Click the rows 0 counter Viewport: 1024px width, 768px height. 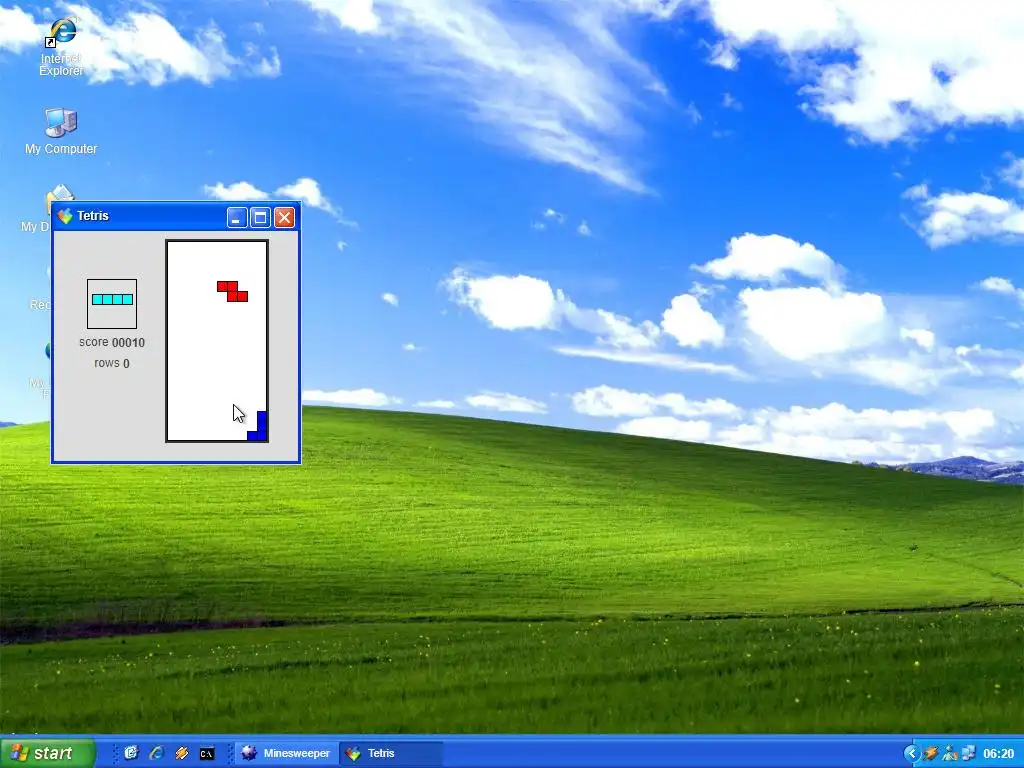(x=112, y=363)
